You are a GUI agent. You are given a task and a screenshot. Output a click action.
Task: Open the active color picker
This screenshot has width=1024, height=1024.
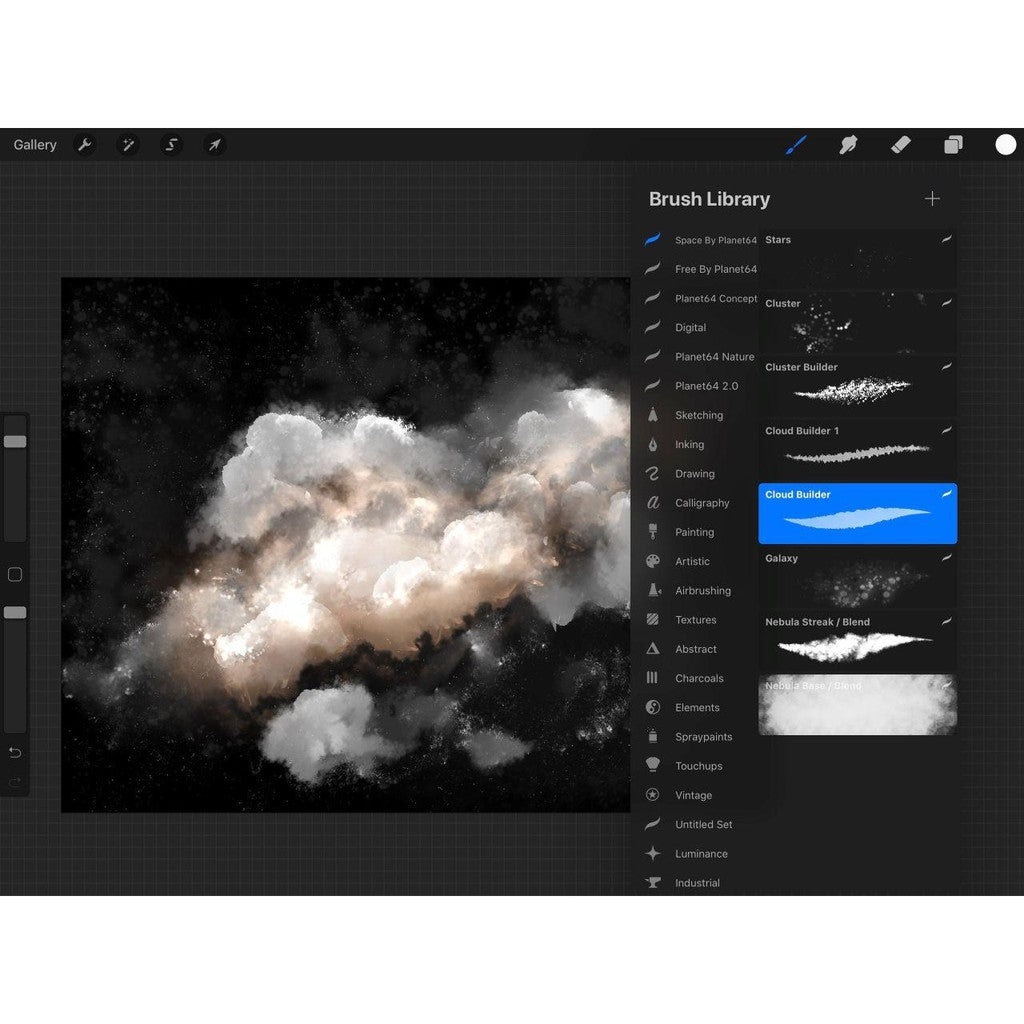[x=1003, y=145]
